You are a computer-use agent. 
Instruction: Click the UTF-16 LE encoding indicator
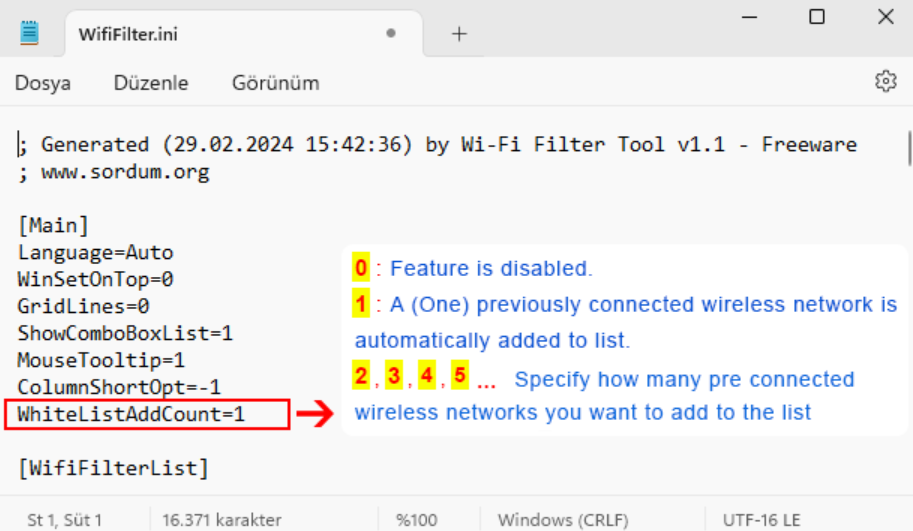762,519
